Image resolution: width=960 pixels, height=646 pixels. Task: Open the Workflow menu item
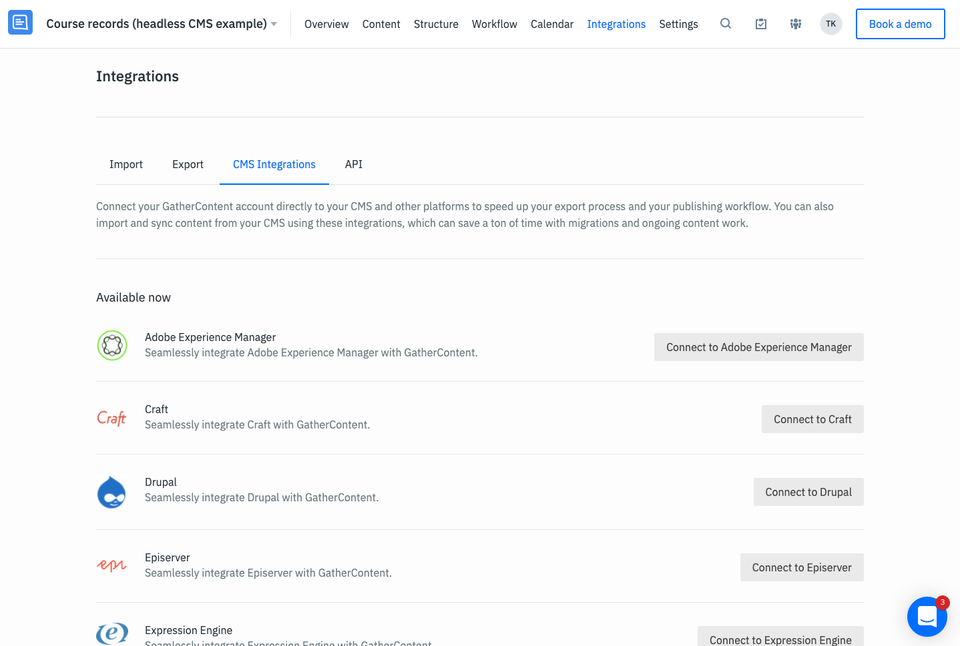(x=494, y=24)
